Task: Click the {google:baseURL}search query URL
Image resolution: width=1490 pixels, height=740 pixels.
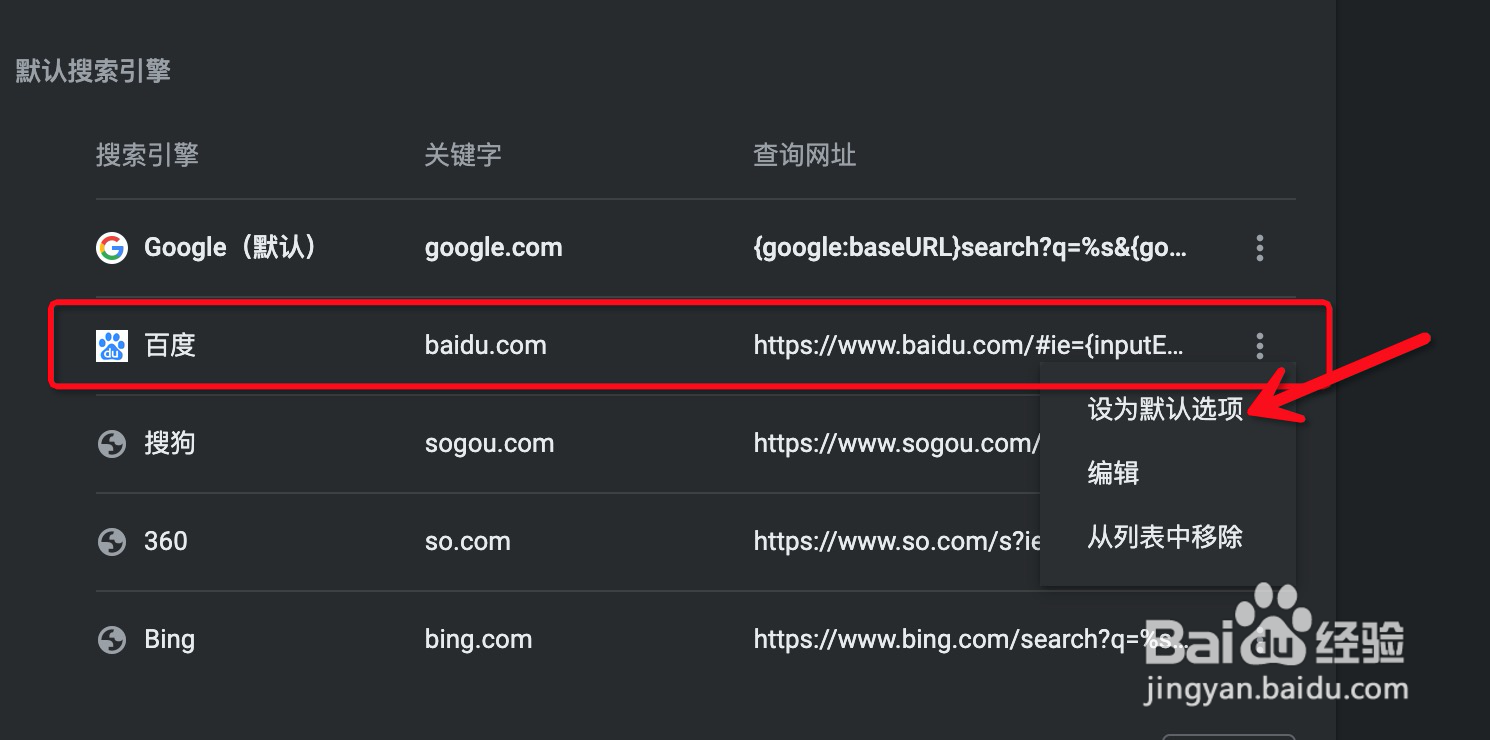Action: click(970, 248)
